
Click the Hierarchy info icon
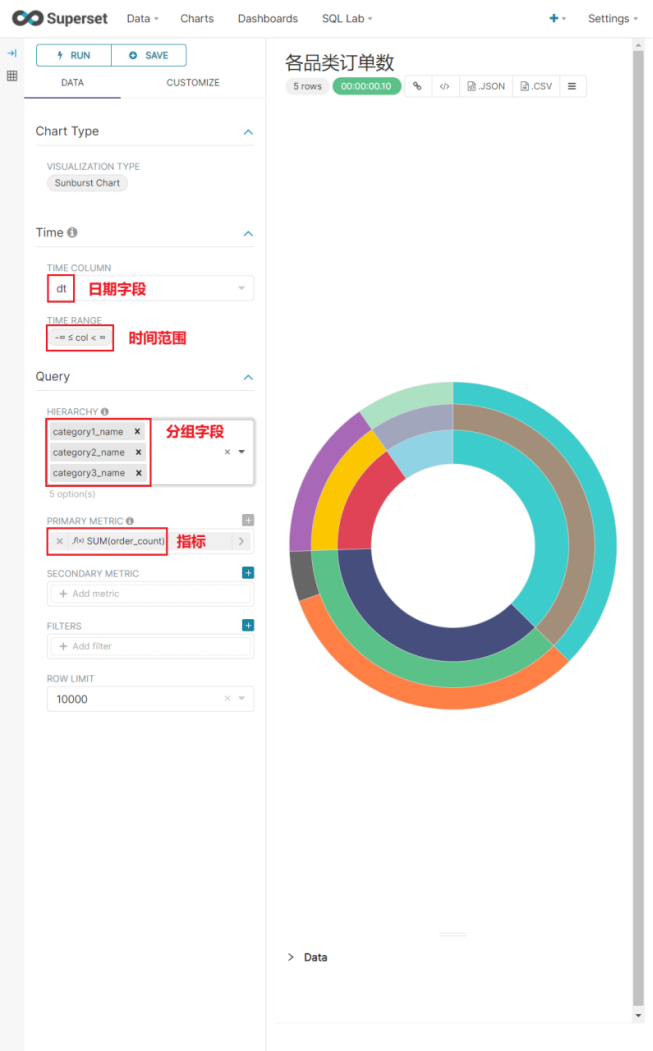105,412
